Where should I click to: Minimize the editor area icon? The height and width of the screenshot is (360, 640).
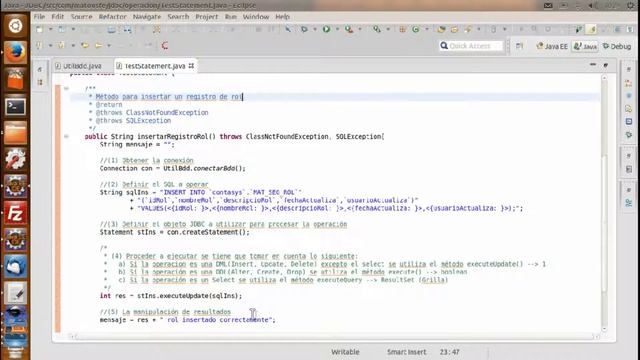click(x=593, y=65)
